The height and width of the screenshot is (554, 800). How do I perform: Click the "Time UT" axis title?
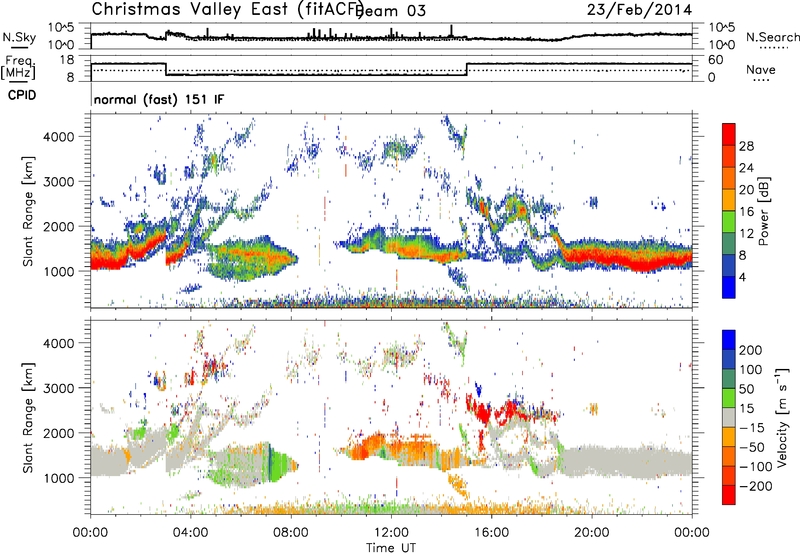pyautogui.click(x=391, y=548)
